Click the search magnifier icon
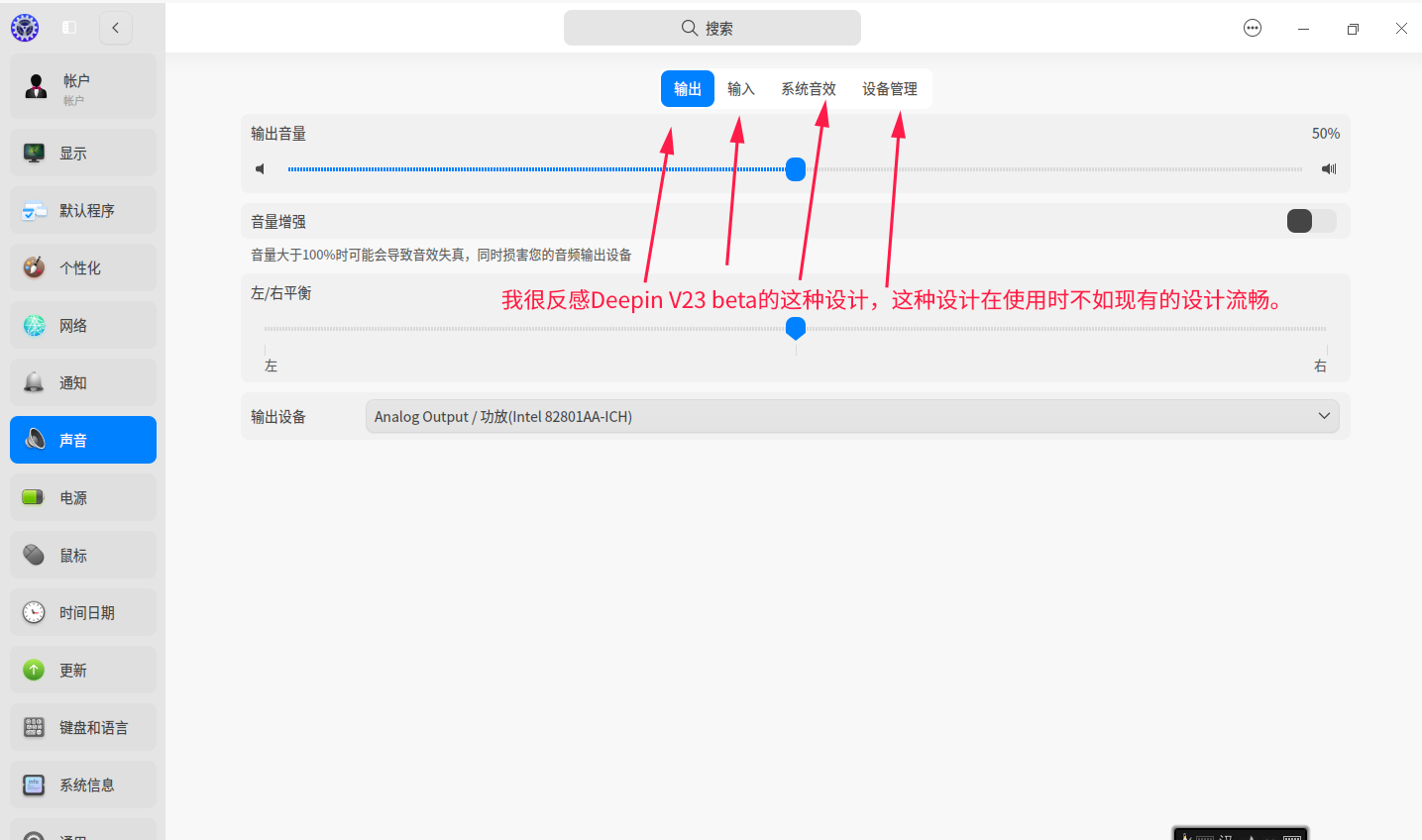The image size is (1422, 840). [690, 28]
